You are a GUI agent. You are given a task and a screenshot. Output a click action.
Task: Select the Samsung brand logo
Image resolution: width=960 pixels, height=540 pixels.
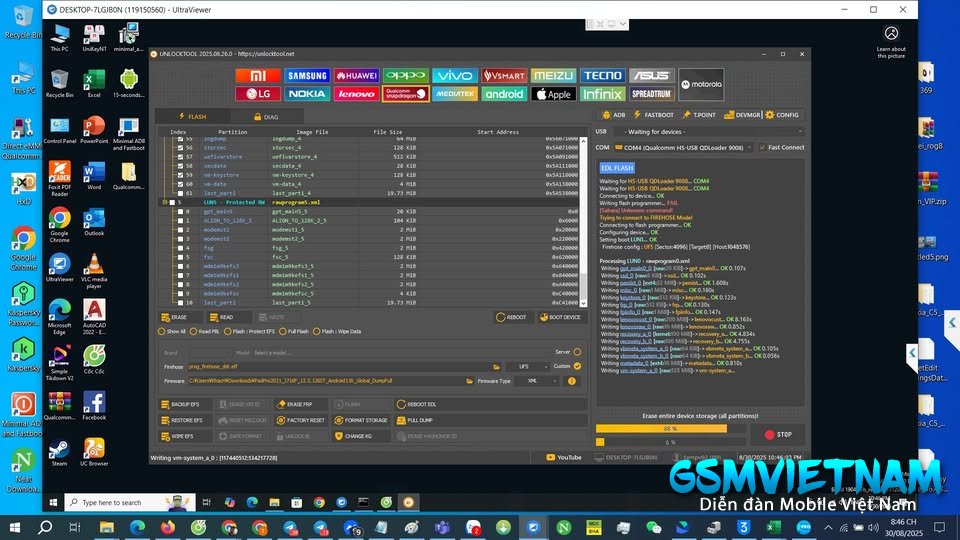[x=307, y=76]
